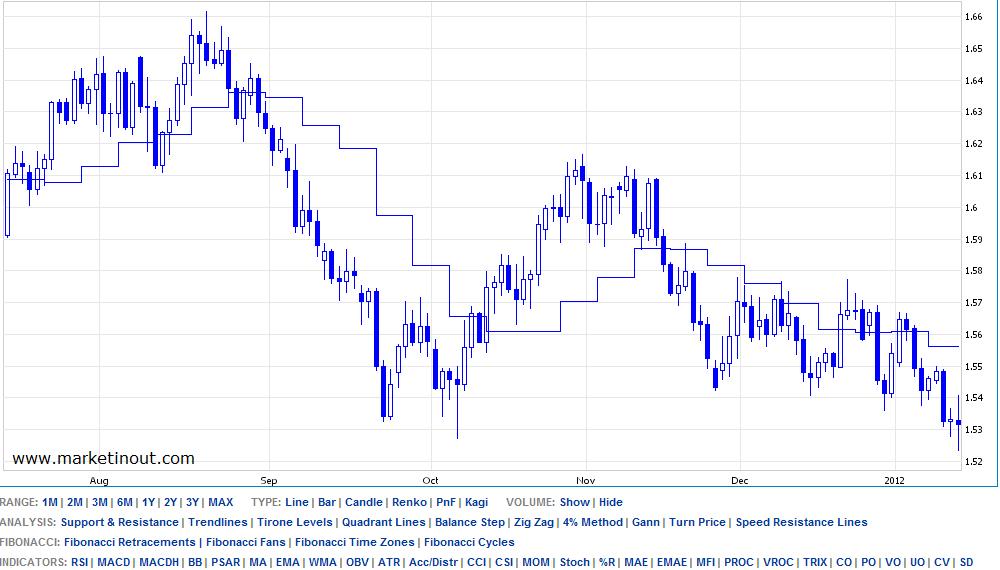This screenshot has width=1000, height=570.
Task: Set chart range to 2Y
Action: 170,502
